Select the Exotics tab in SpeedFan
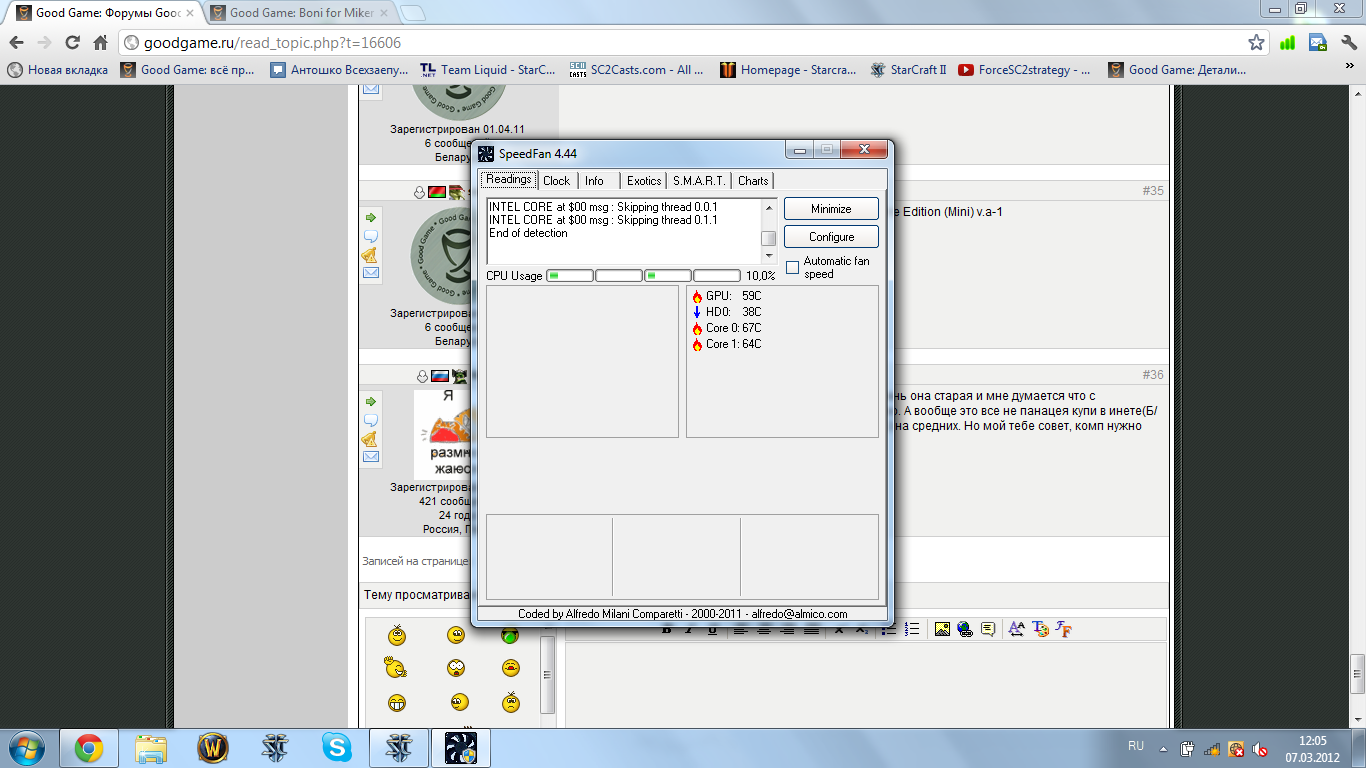This screenshot has height=768, width=1366. (x=644, y=181)
